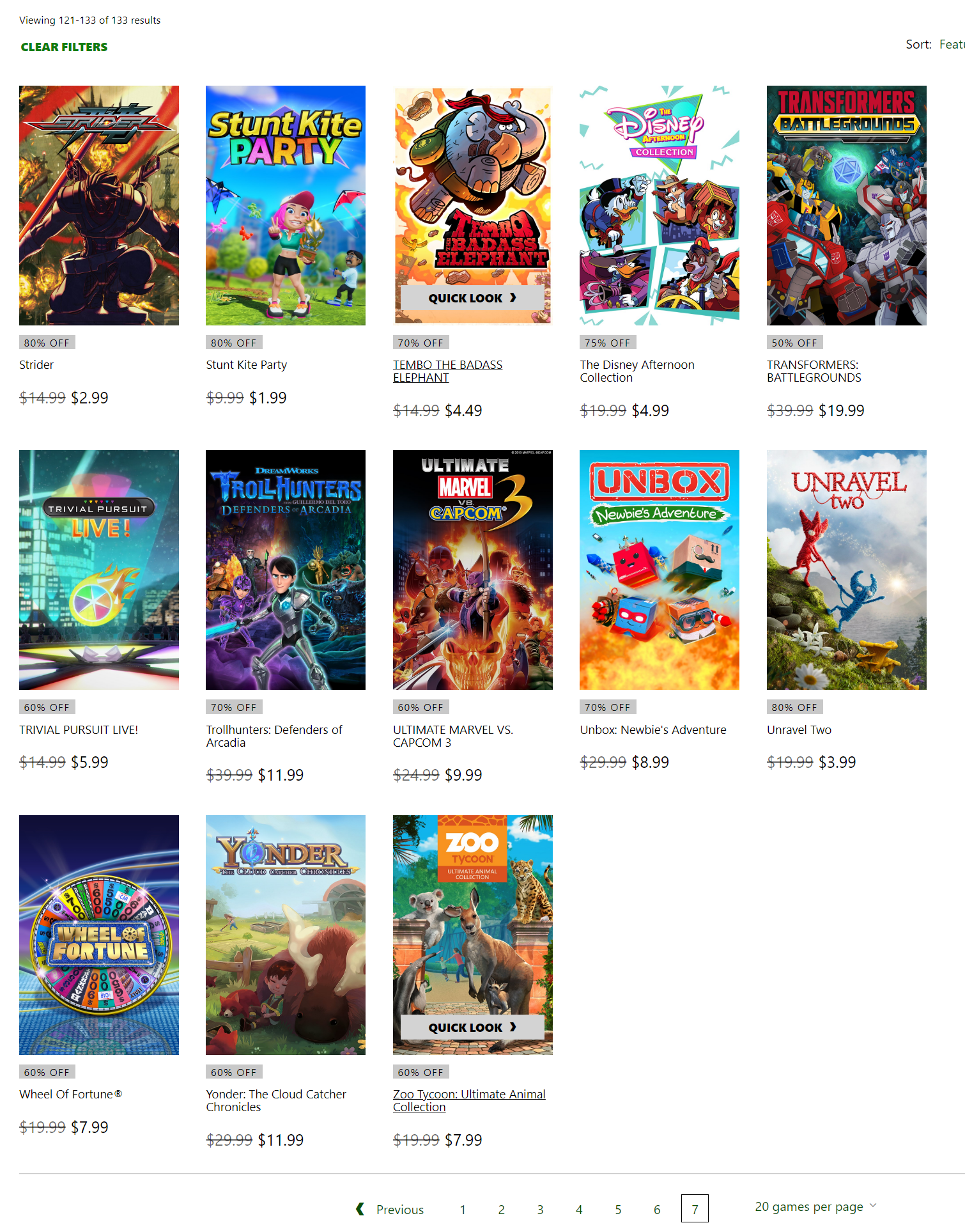Open the Strider game cover art
The image size is (965, 1232).
[x=99, y=205]
